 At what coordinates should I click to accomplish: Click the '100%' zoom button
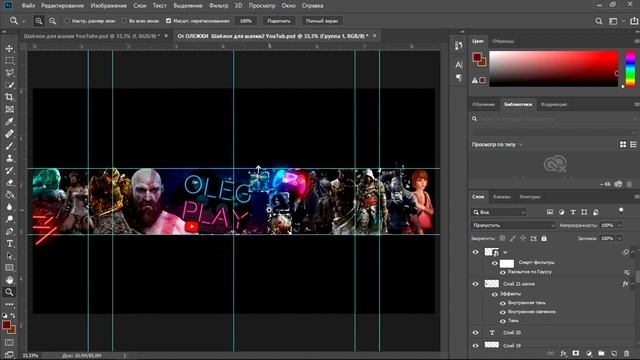[x=246, y=21]
